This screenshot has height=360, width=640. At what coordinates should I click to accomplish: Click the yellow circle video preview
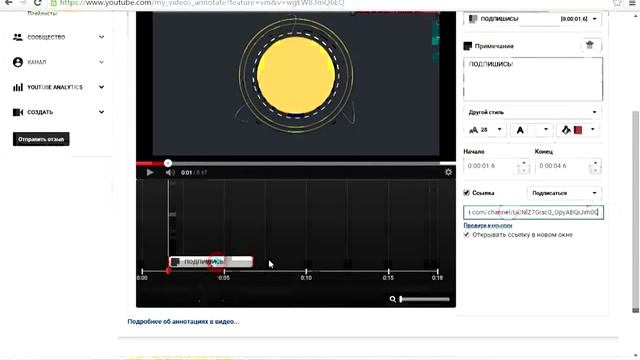pos(296,76)
